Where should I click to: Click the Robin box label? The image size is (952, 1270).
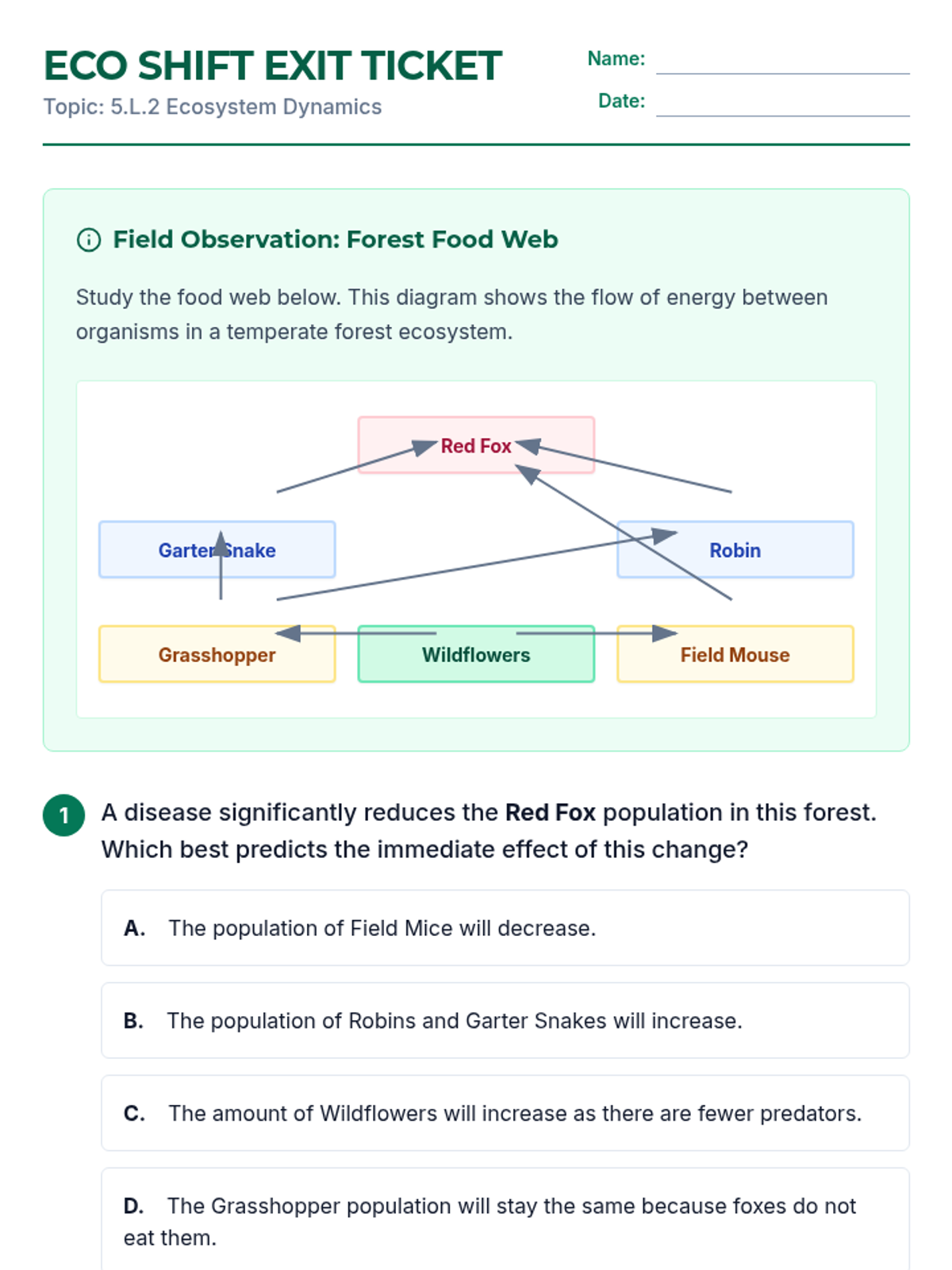click(x=735, y=551)
